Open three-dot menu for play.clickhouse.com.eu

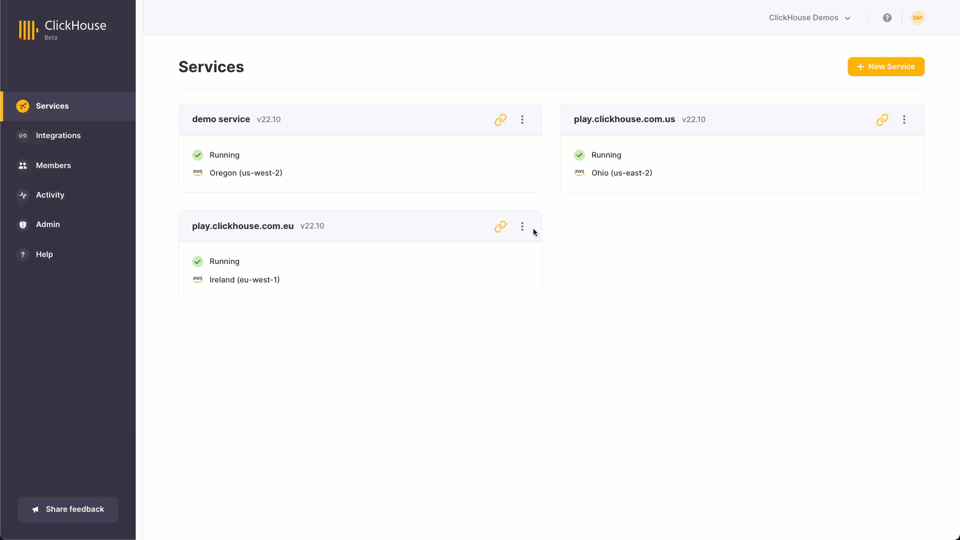click(522, 227)
